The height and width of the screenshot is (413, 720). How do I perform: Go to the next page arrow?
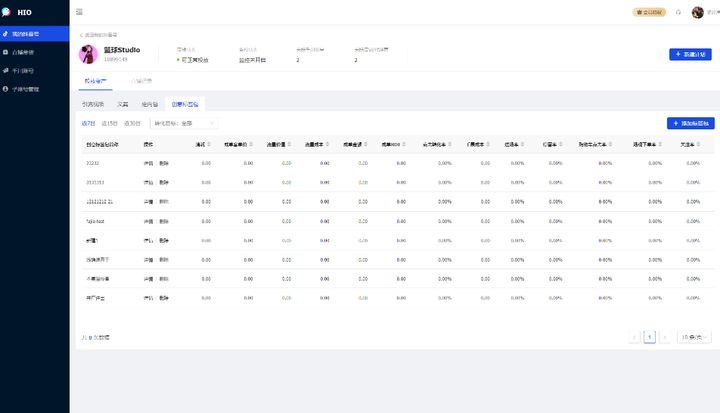[665, 337]
